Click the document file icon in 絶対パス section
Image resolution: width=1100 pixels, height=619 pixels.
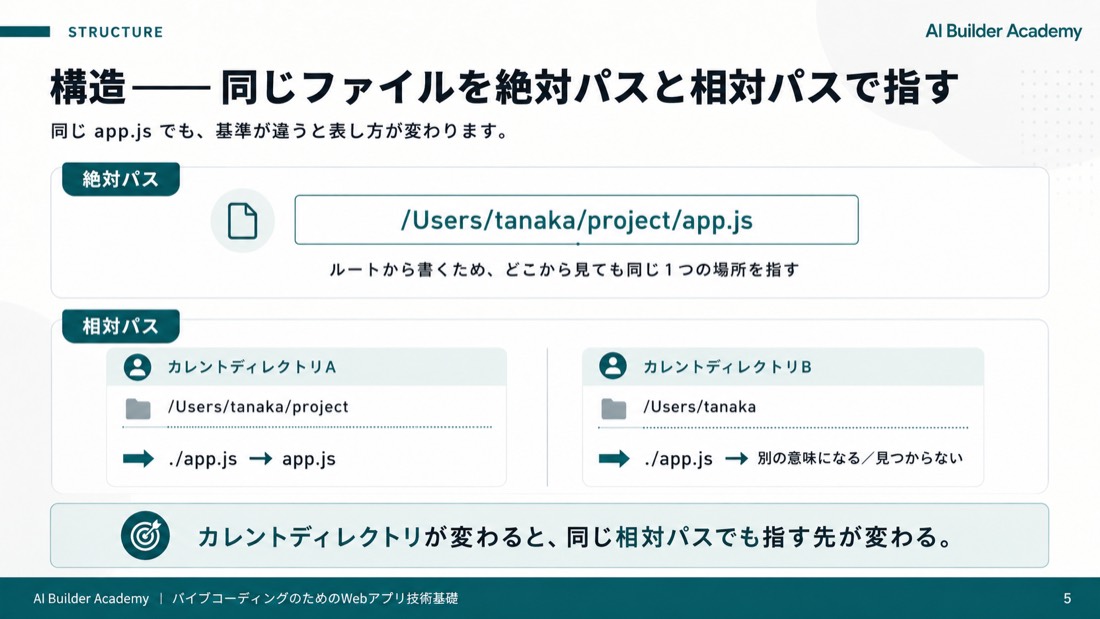click(x=242, y=220)
